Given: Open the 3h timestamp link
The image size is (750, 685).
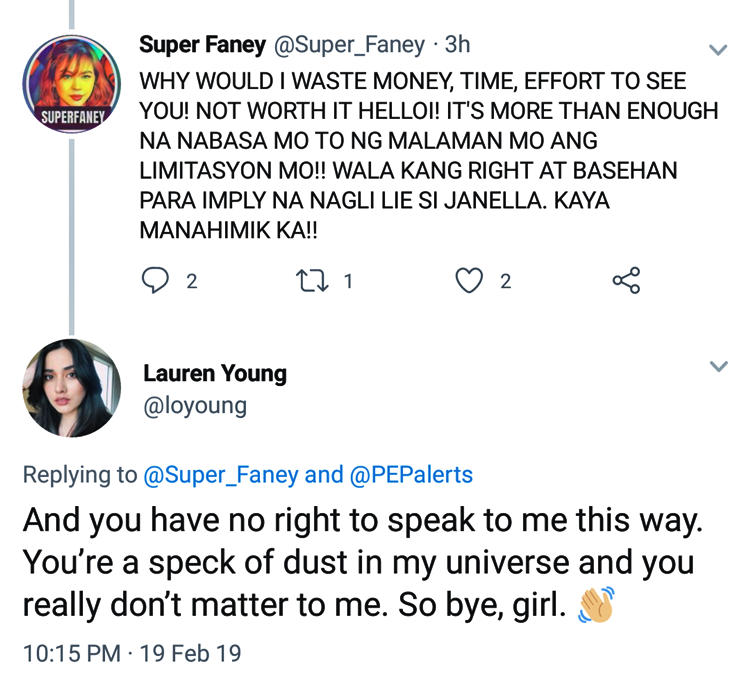Looking at the screenshot, I should coord(458,45).
